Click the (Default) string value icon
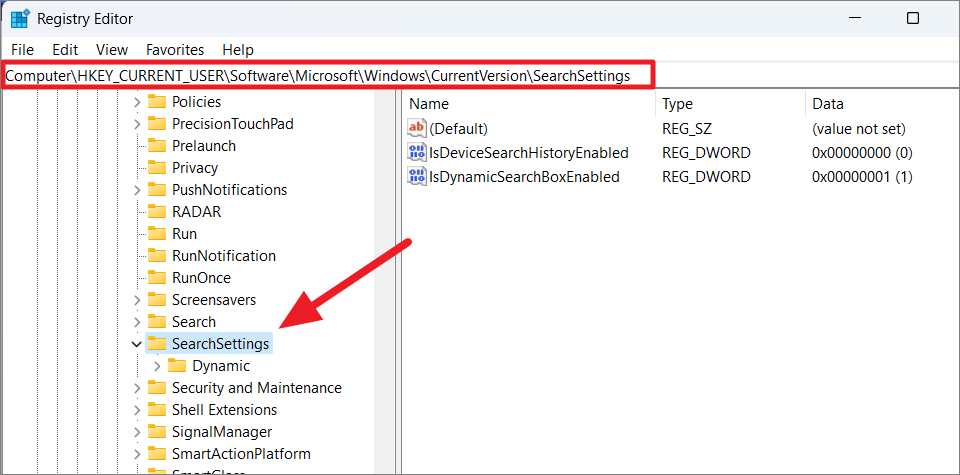The height and width of the screenshot is (475, 960). pos(416,129)
